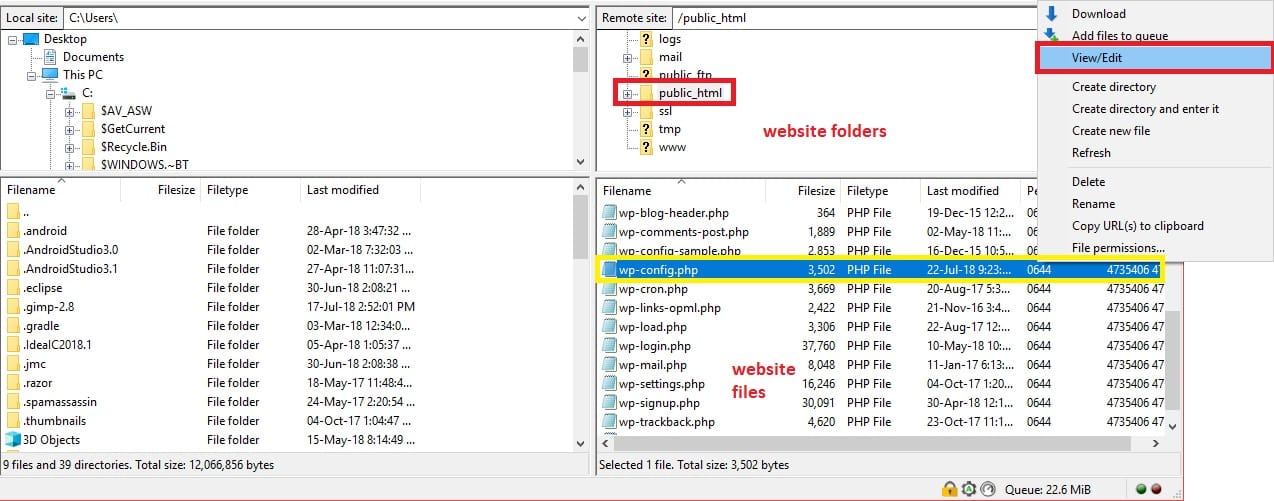
Task: Click the green activity indicator light
Action: click(1141, 489)
